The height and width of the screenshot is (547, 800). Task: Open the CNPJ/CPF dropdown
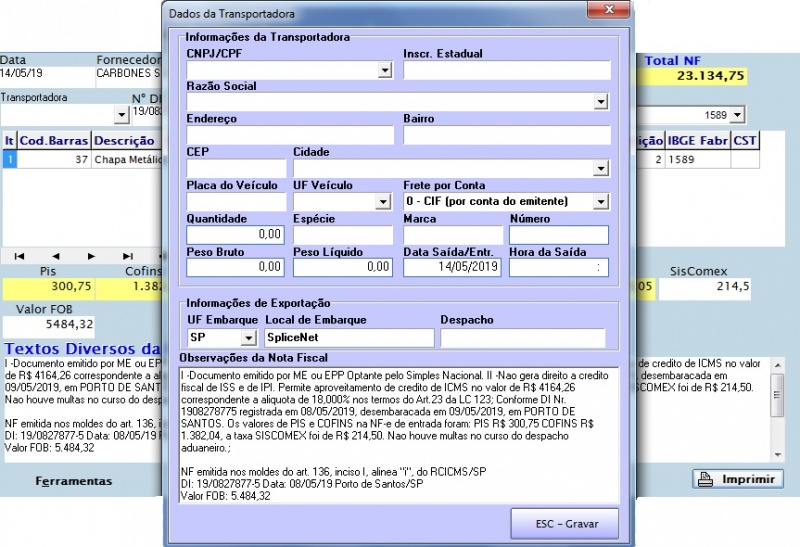[x=385, y=70]
